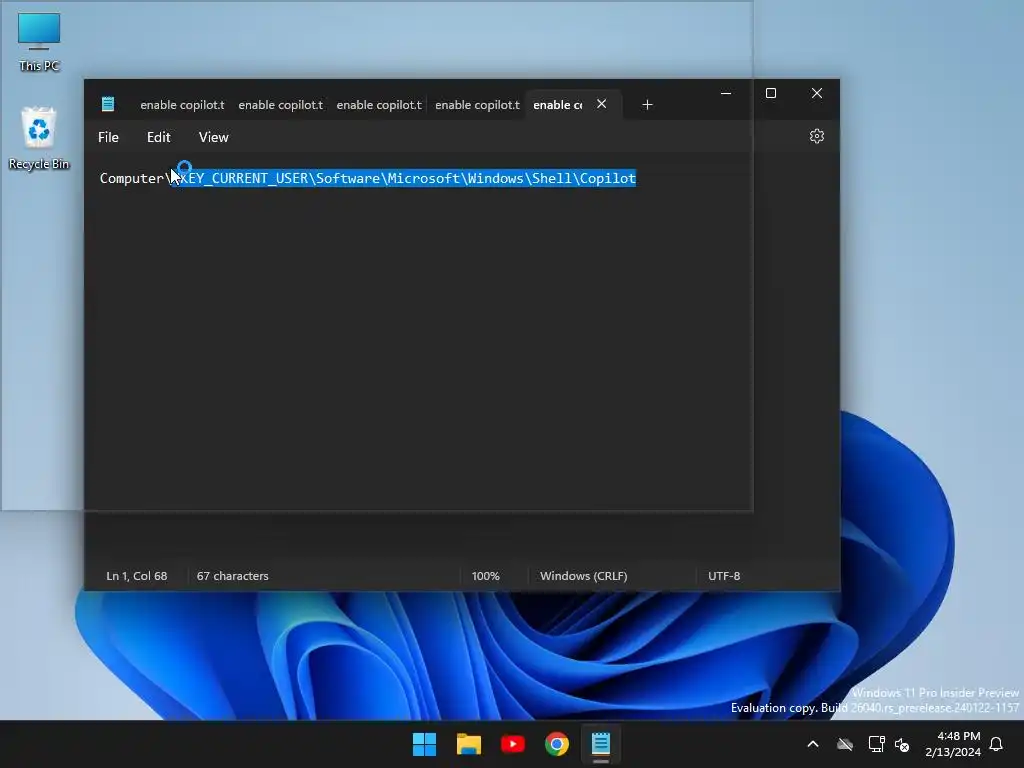Select the Recycle Bin desktop icon
This screenshot has height=768, width=1024.
click(39, 138)
